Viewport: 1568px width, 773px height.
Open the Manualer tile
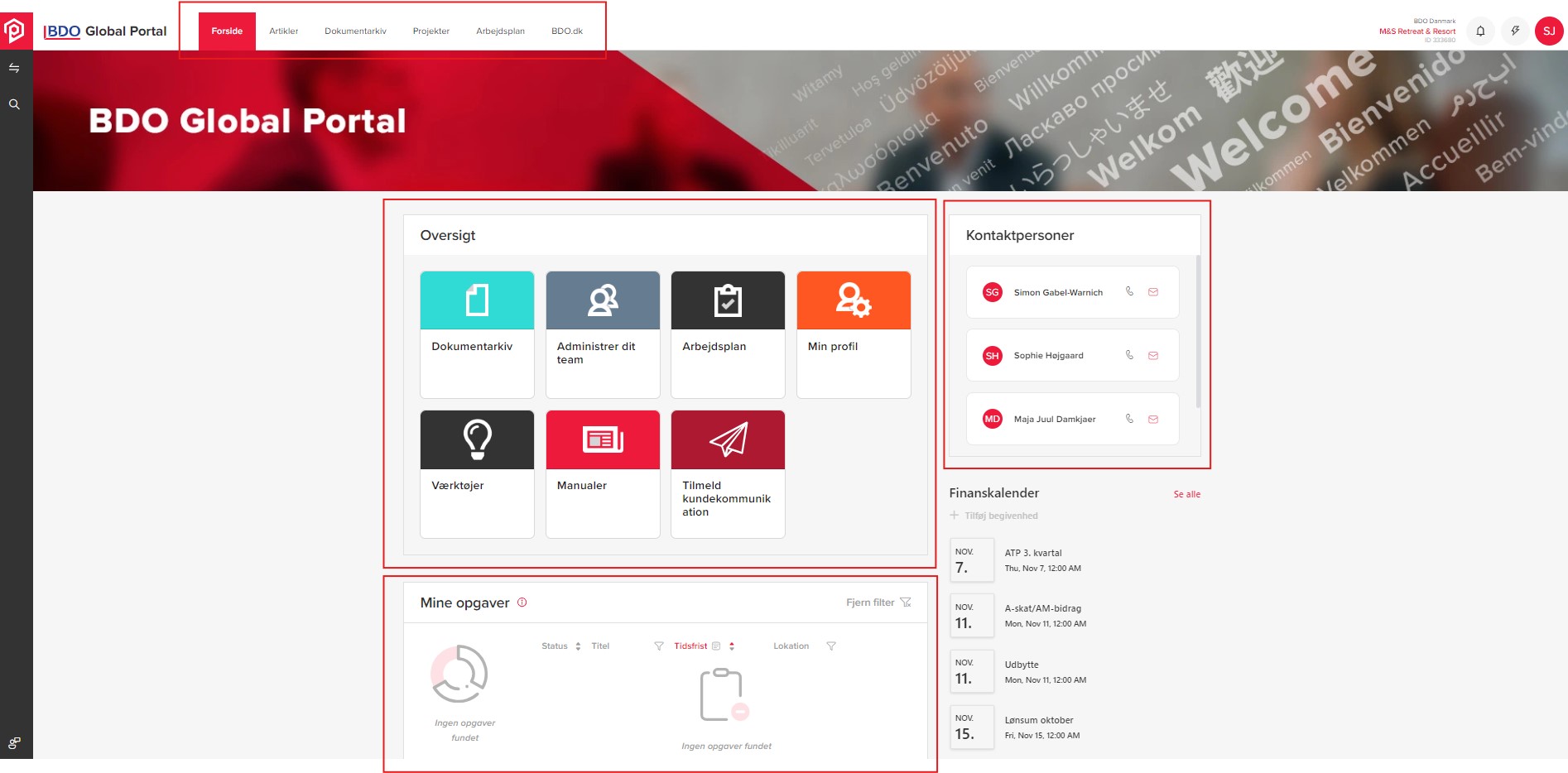(x=603, y=474)
